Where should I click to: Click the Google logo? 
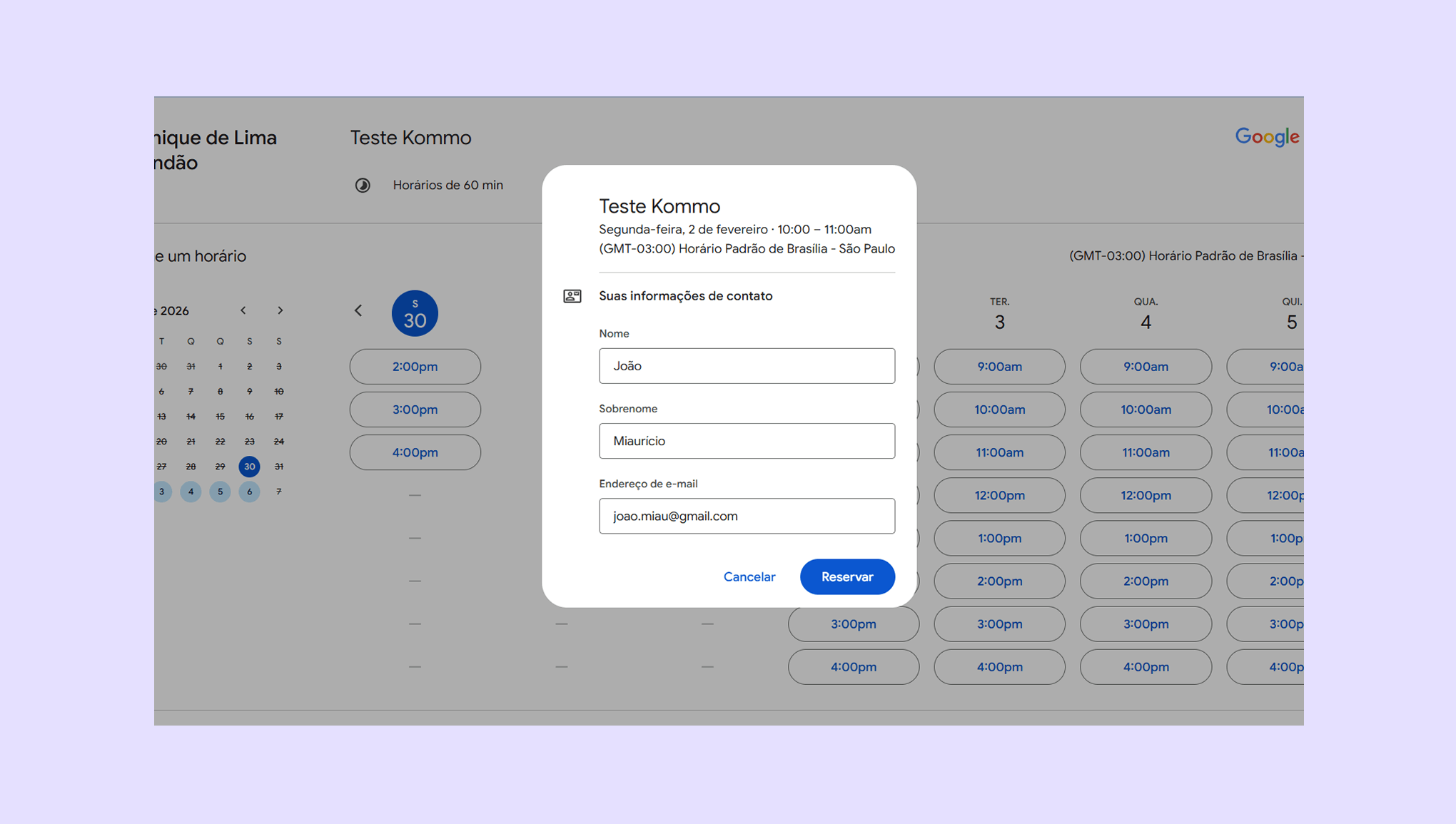click(x=1267, y=137)
